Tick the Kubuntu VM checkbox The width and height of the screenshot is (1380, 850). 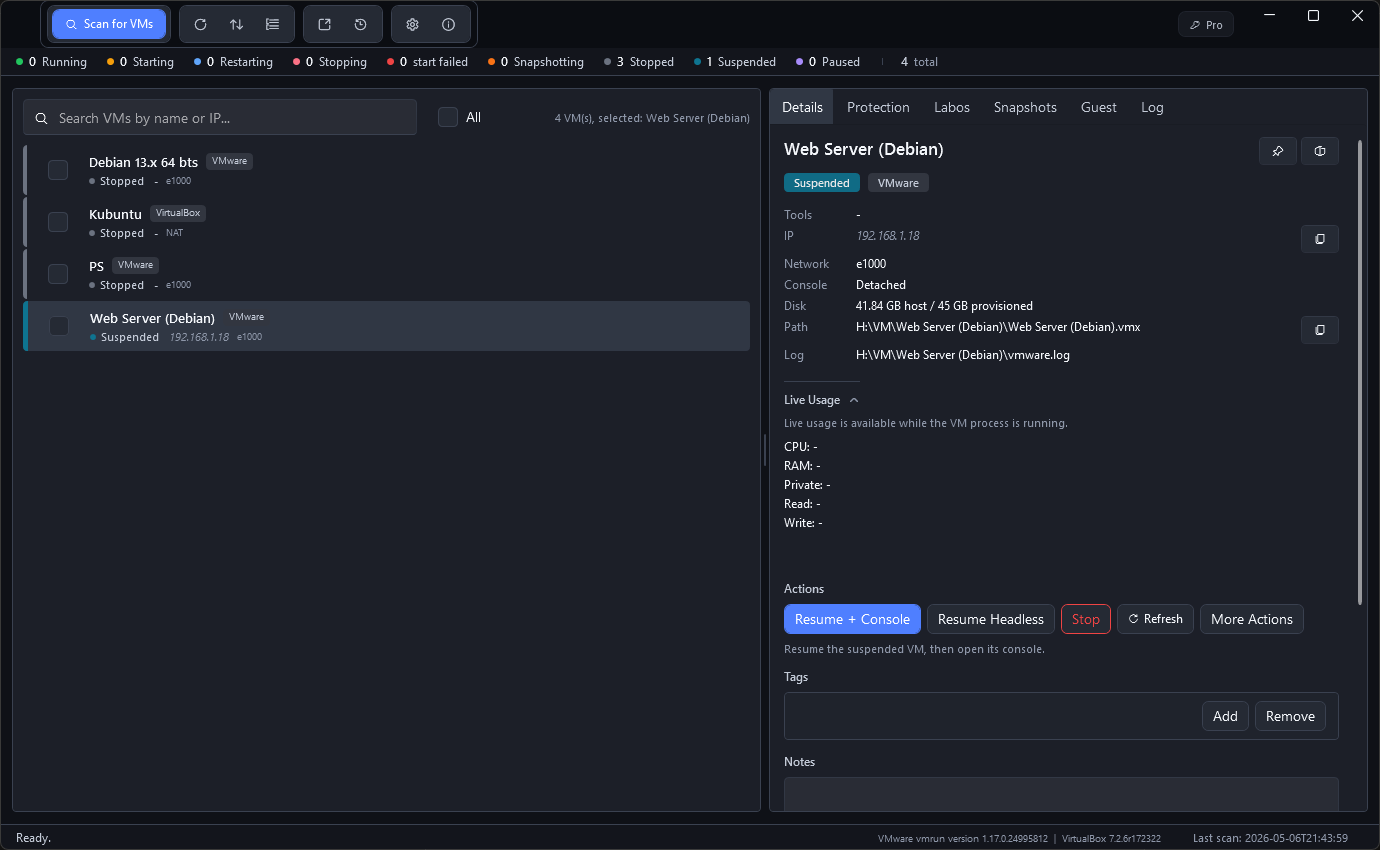[58, 222]
